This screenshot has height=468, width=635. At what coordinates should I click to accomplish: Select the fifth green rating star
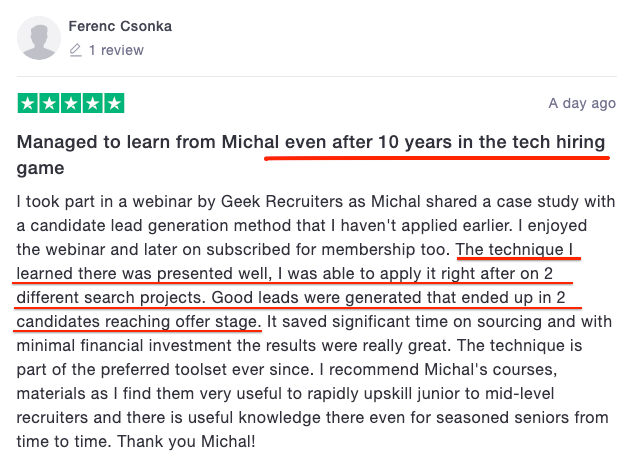pyautogui.click(x=114, y=103)
